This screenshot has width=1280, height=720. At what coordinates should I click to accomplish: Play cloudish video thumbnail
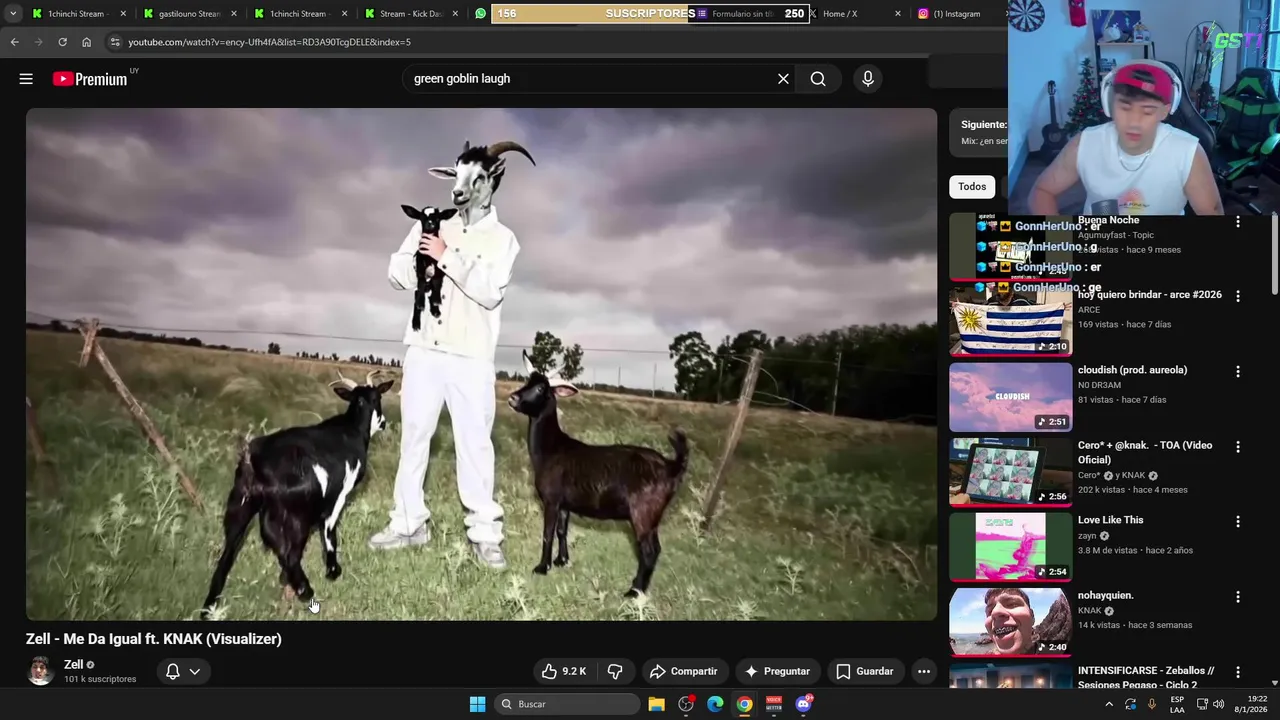1010,396
